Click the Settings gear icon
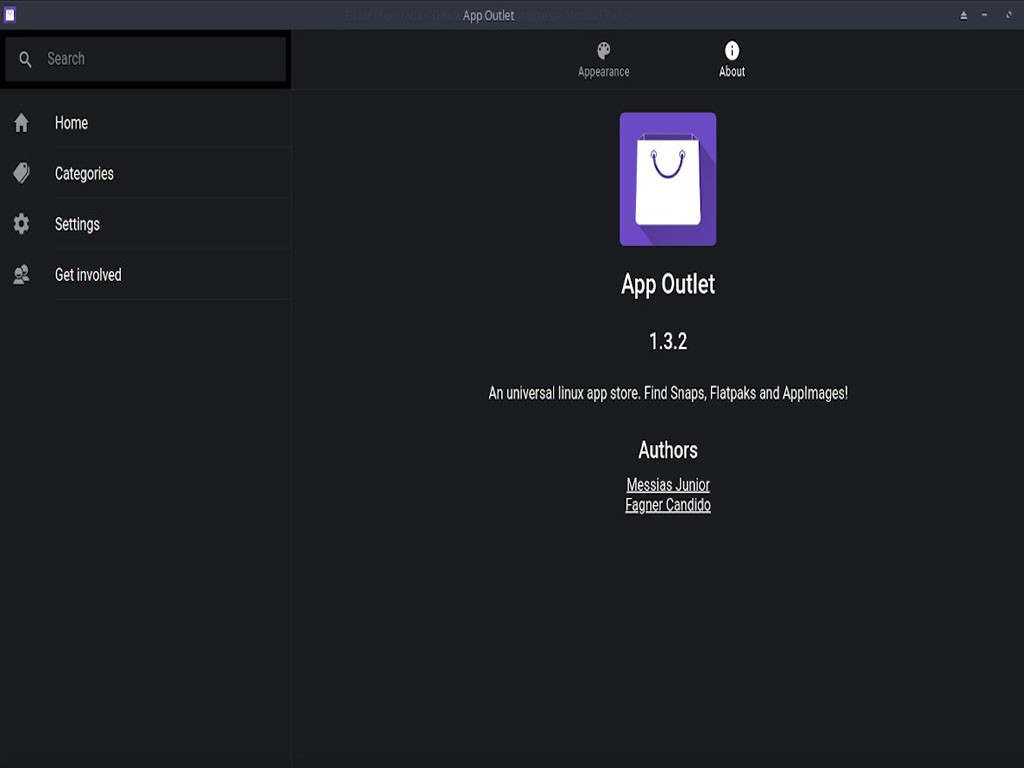This screenshot has width=1024, height=768. [21, 223]
